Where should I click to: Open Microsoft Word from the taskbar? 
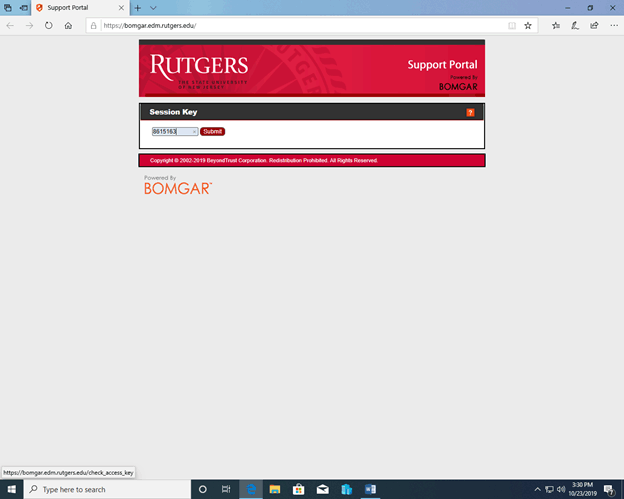370,489
